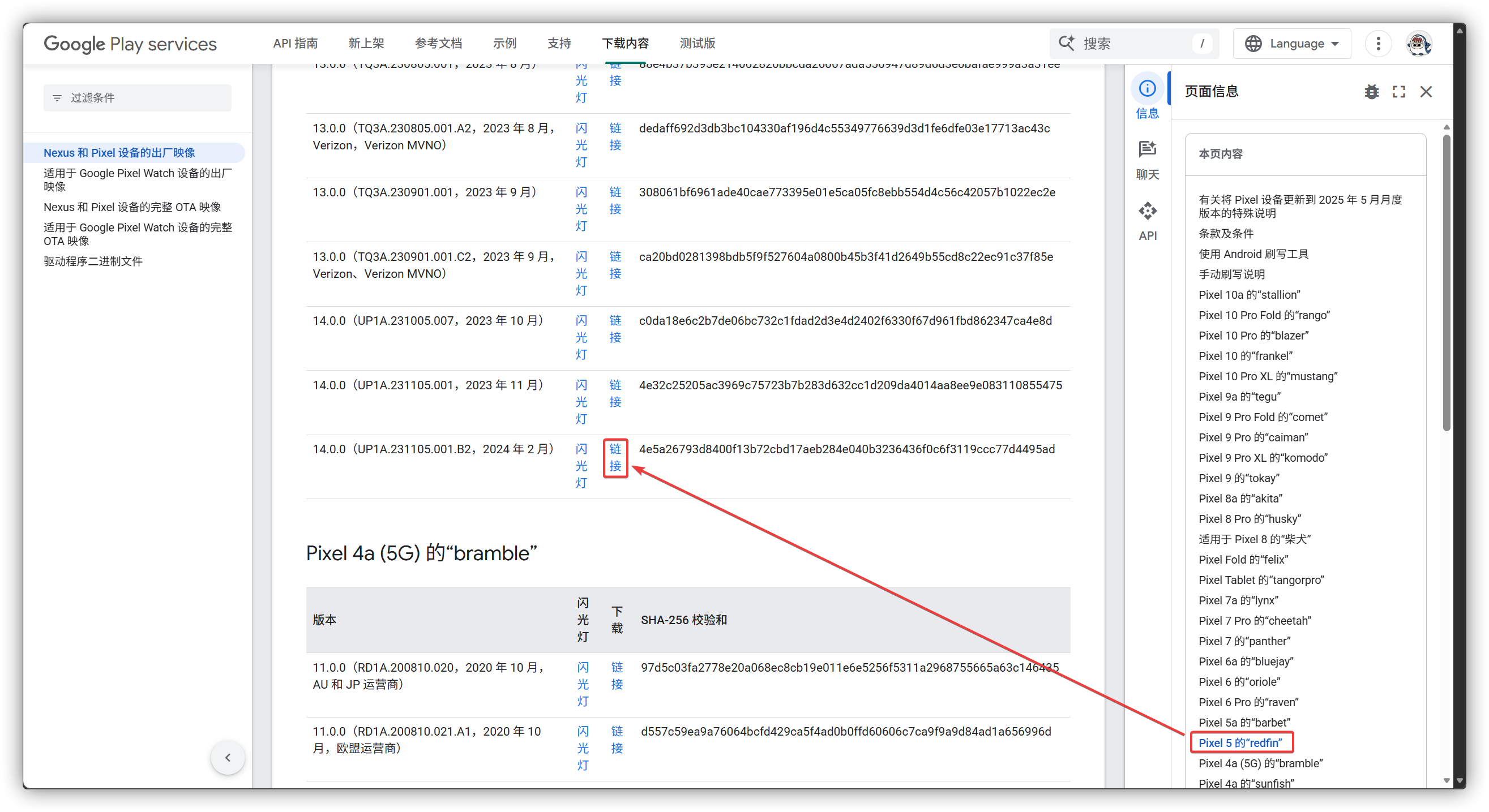Click download link for UP1A.231105.001.B2
Screen dimensions: 1489x812
[x=615, y=457]
